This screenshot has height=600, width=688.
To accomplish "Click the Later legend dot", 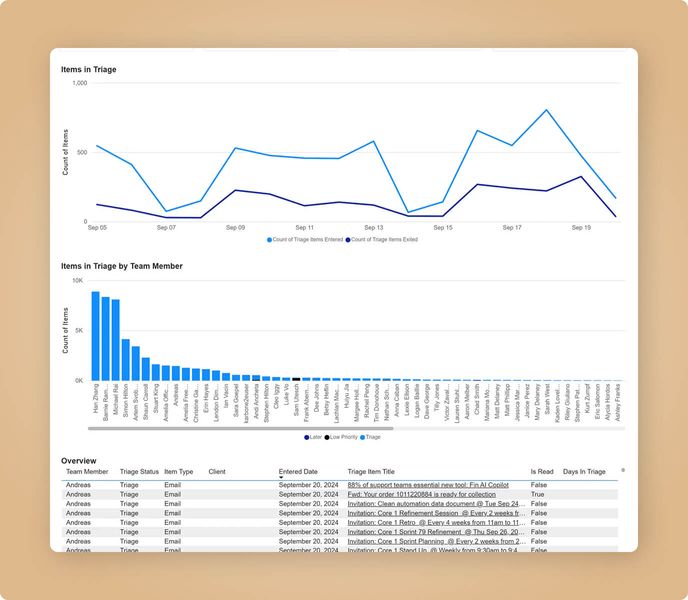I will (307, 437).
